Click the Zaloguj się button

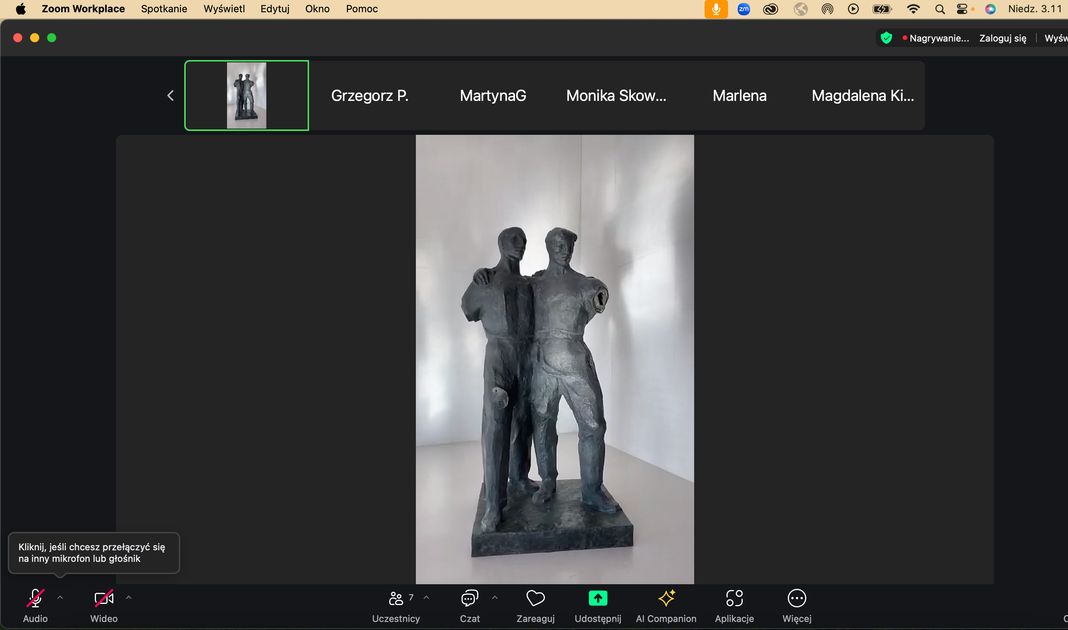[x=1003, y=38]
